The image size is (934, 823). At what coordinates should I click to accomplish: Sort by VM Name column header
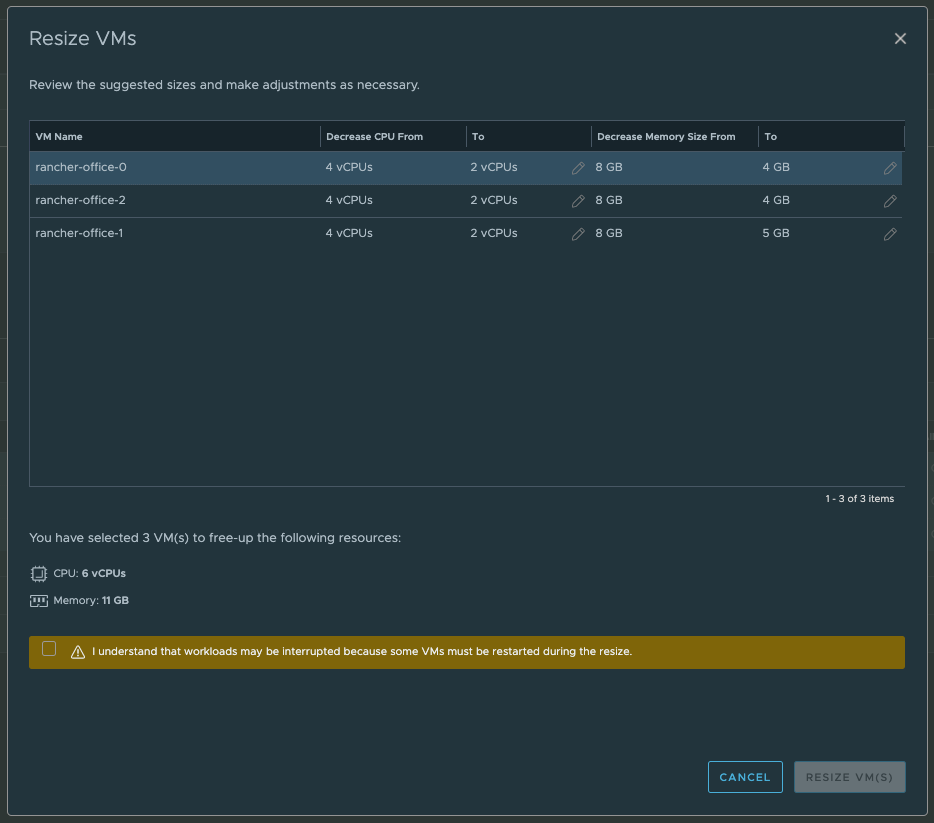pos(59,136)
